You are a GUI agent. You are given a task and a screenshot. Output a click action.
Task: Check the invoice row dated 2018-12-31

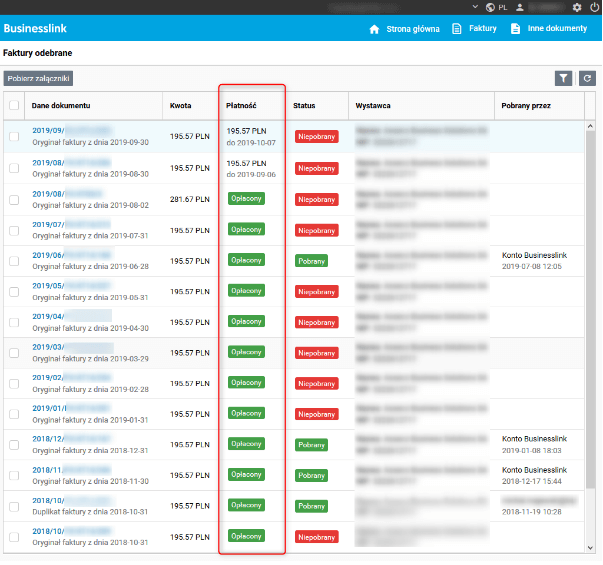click(x=14, y=445)
